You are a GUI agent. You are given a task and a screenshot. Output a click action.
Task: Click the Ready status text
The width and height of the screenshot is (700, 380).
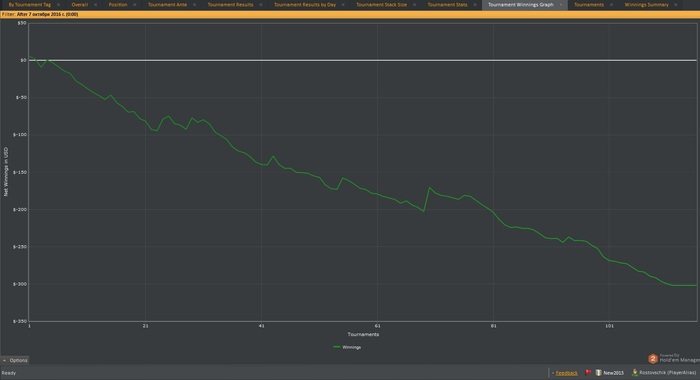pos(8,373)
